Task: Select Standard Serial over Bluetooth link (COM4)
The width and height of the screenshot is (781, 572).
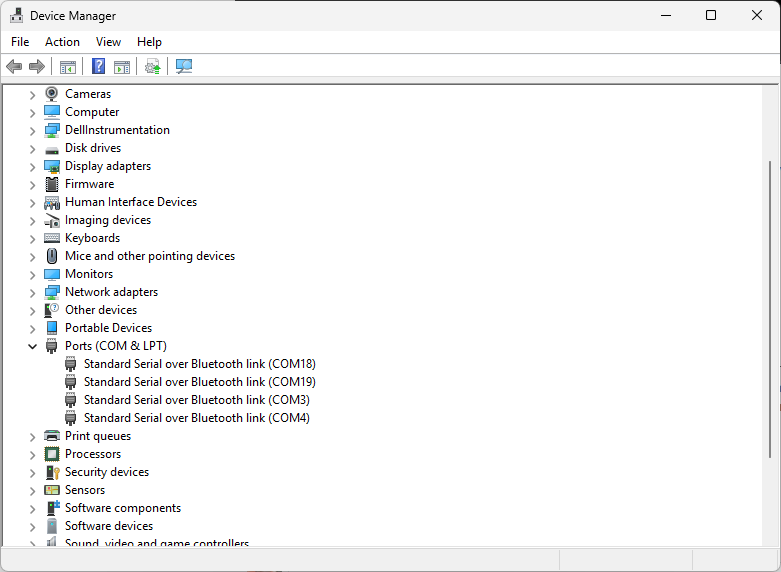Action: pyautogui.click(x=197, y=418)
